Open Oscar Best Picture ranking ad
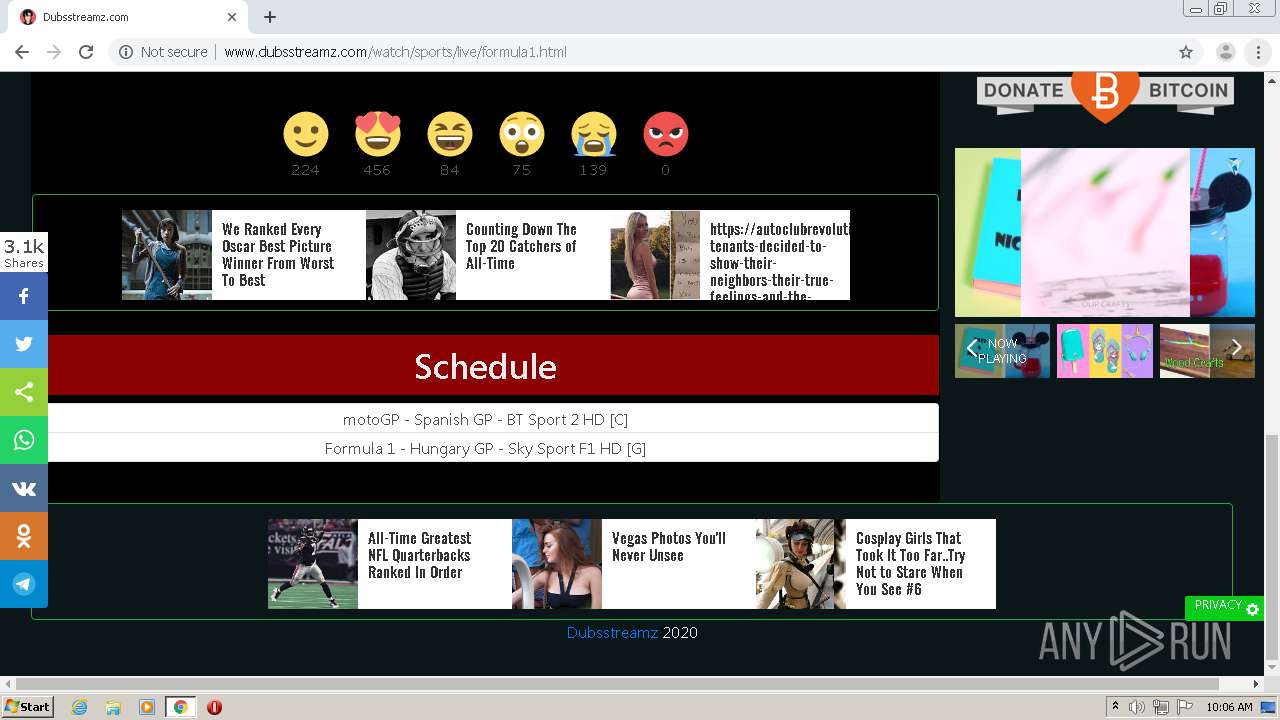The image size is (1280, 720). (278, 255)
